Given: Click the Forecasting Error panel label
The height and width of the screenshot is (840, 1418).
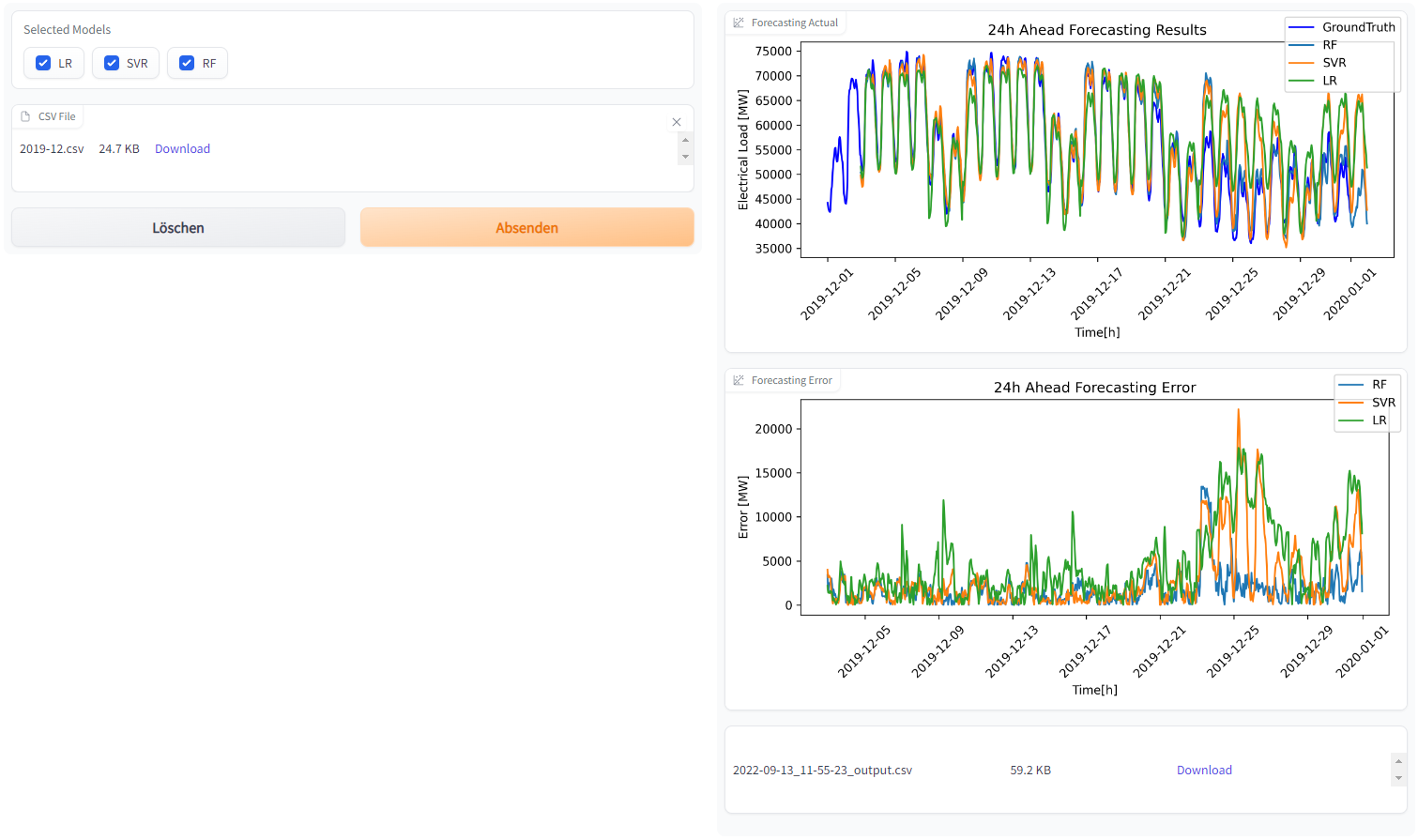Looking at the screenshot, I should 792,380.
